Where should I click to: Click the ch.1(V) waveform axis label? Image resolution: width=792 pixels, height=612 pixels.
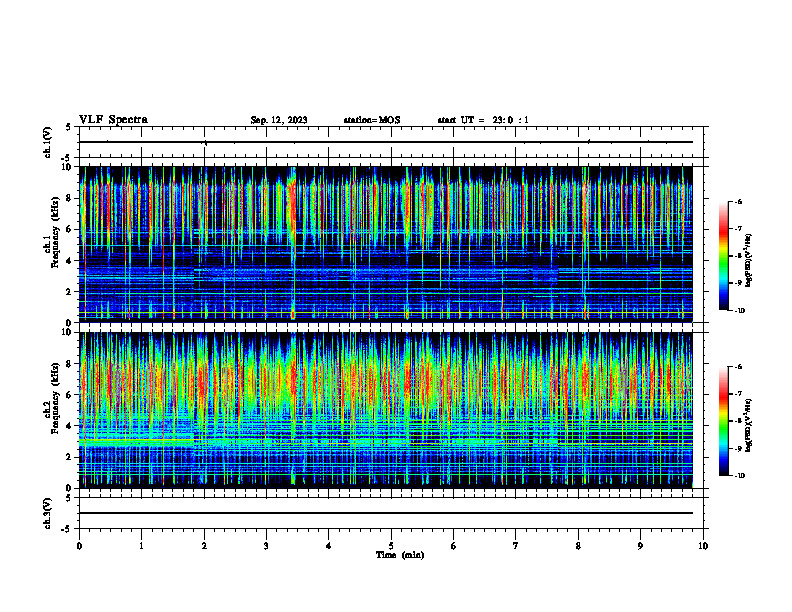point(48,142)
